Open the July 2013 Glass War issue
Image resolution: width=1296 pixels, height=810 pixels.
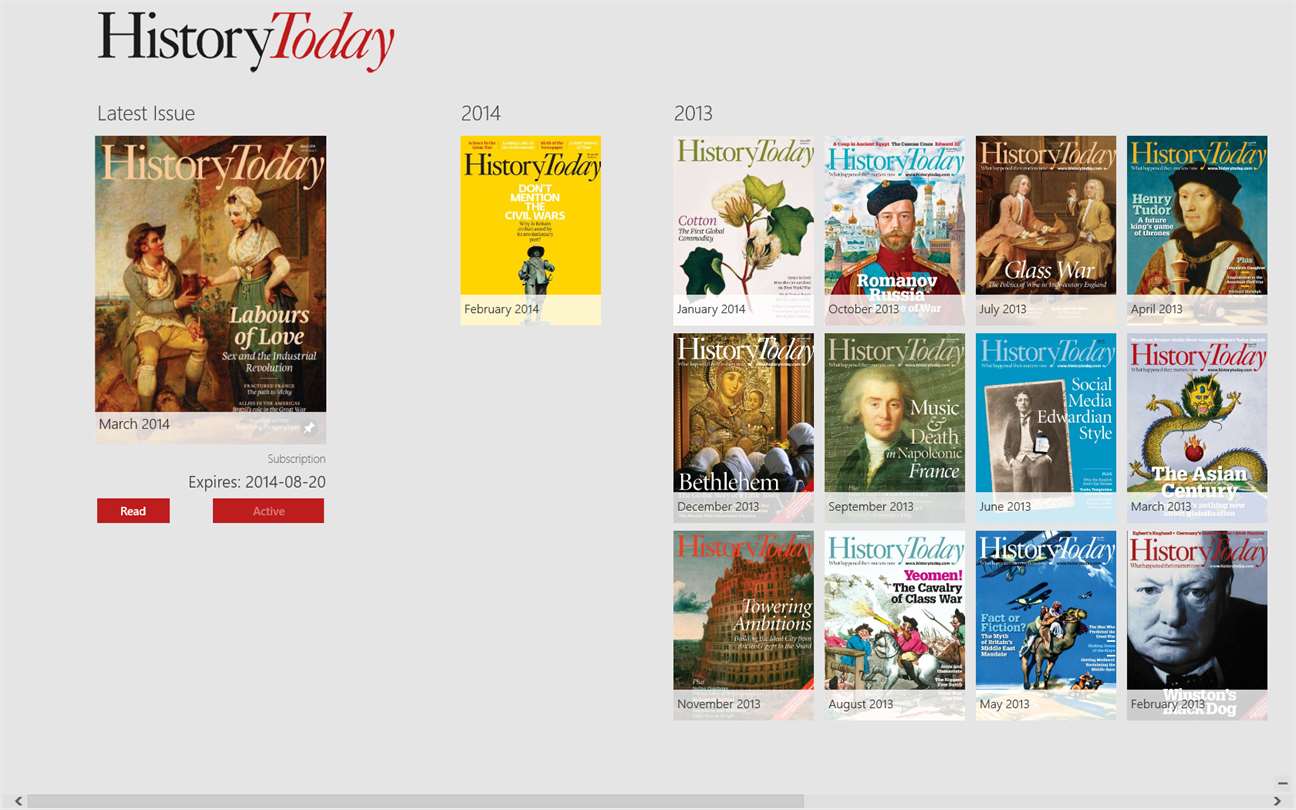point(1046,230)
